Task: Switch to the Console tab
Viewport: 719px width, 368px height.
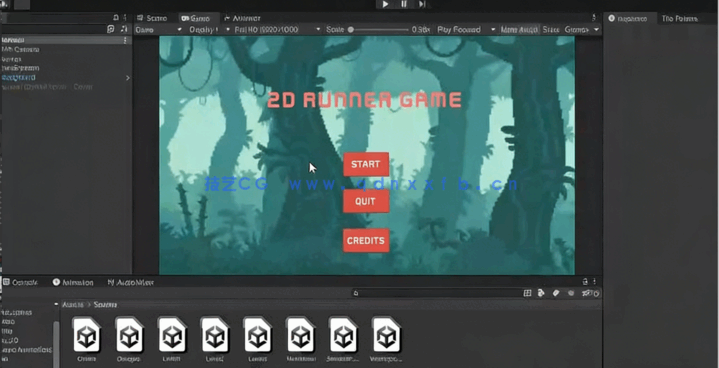Action: tap(21, 282)
